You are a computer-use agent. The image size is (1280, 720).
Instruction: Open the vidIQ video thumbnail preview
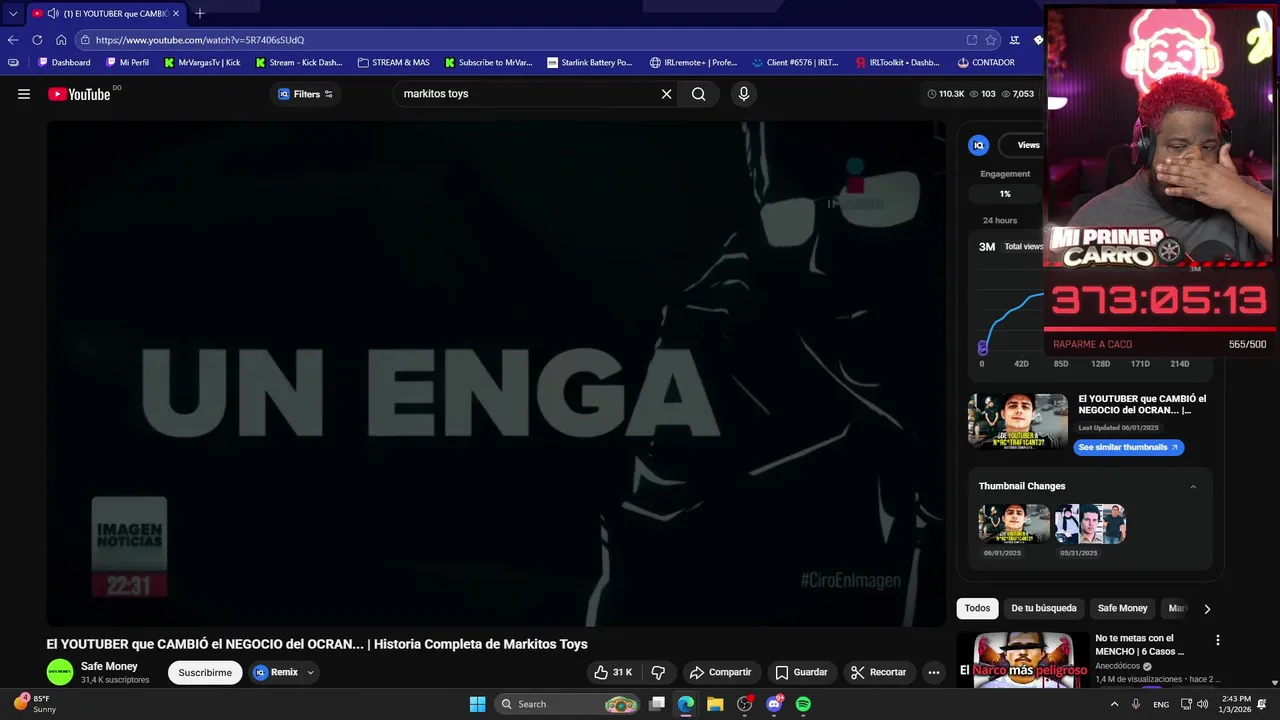point(1018,421)
